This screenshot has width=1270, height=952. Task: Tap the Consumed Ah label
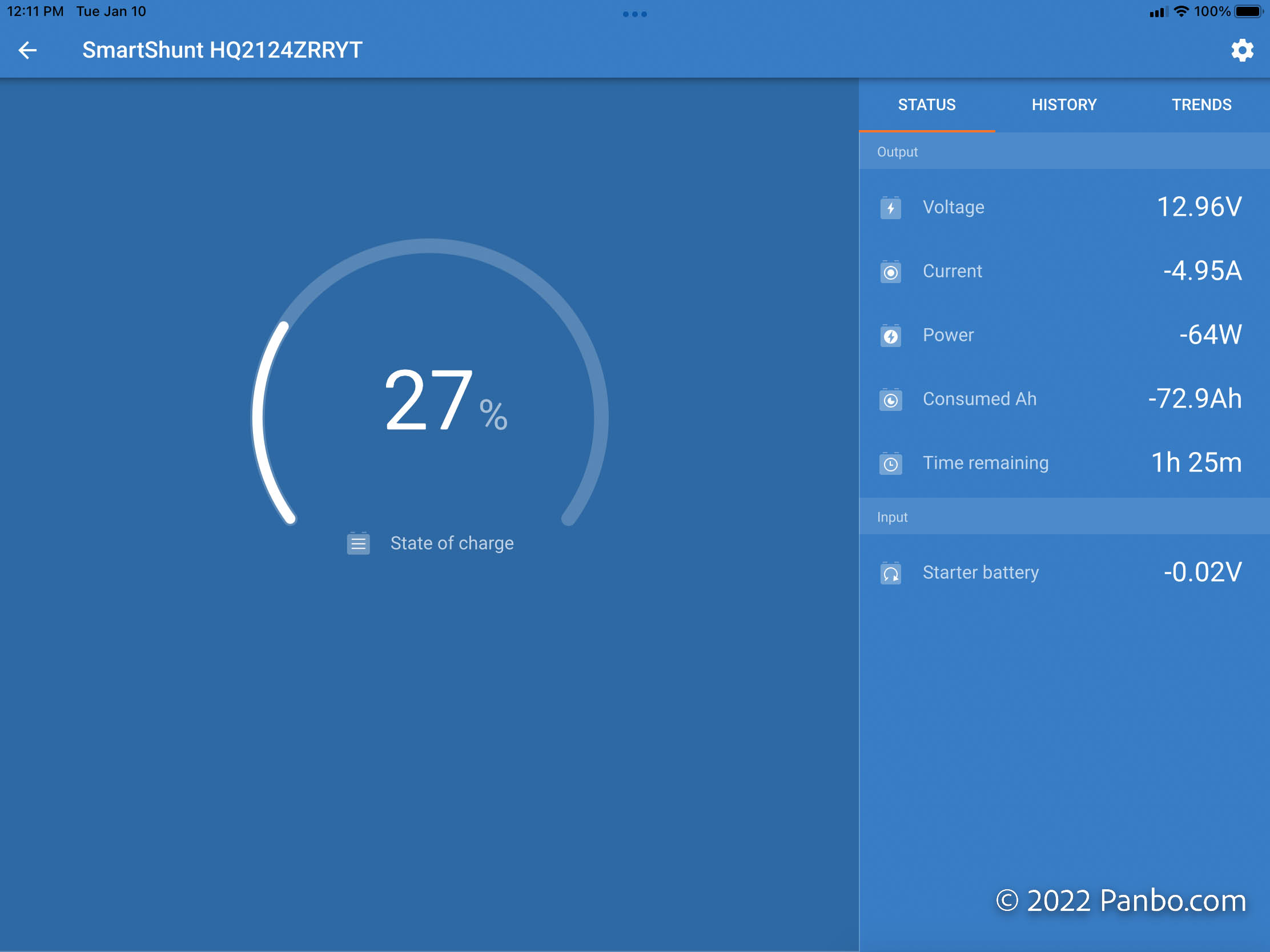pyautogui.click(x=979, y=399)
